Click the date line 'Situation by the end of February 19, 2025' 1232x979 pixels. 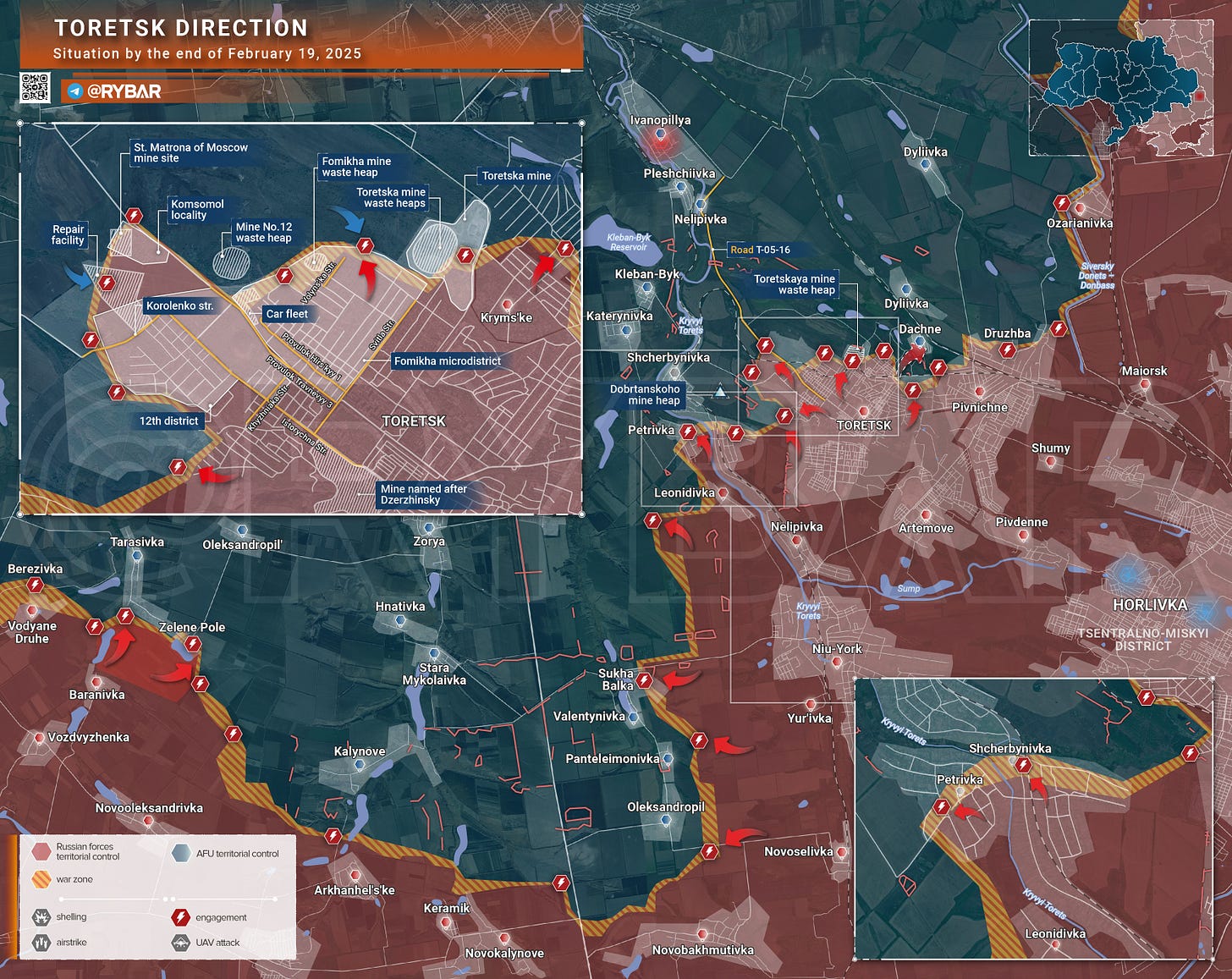(207, 53)
